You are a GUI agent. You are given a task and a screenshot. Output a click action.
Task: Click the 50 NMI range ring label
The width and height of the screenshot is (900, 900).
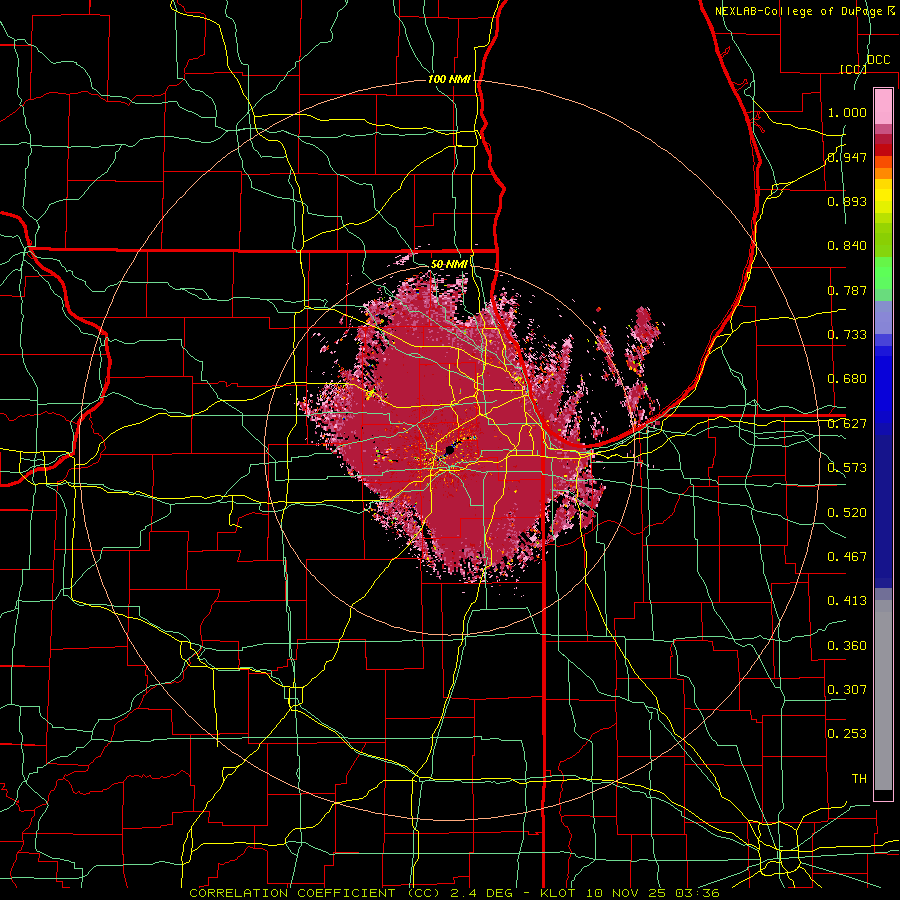(449, 264)
